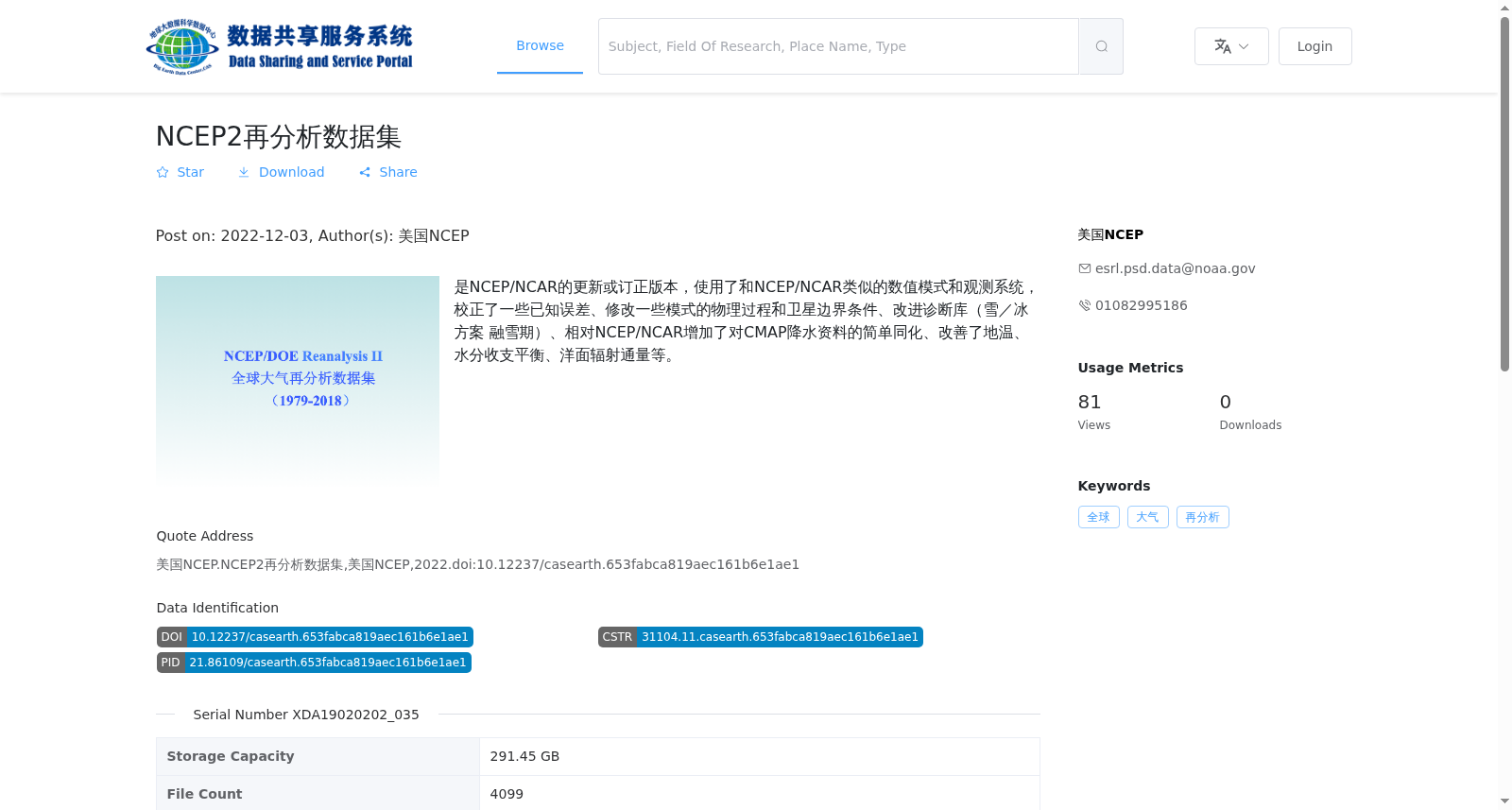
Task: Click the page vertical scrollbar thumb
Action: (1504, 194)
